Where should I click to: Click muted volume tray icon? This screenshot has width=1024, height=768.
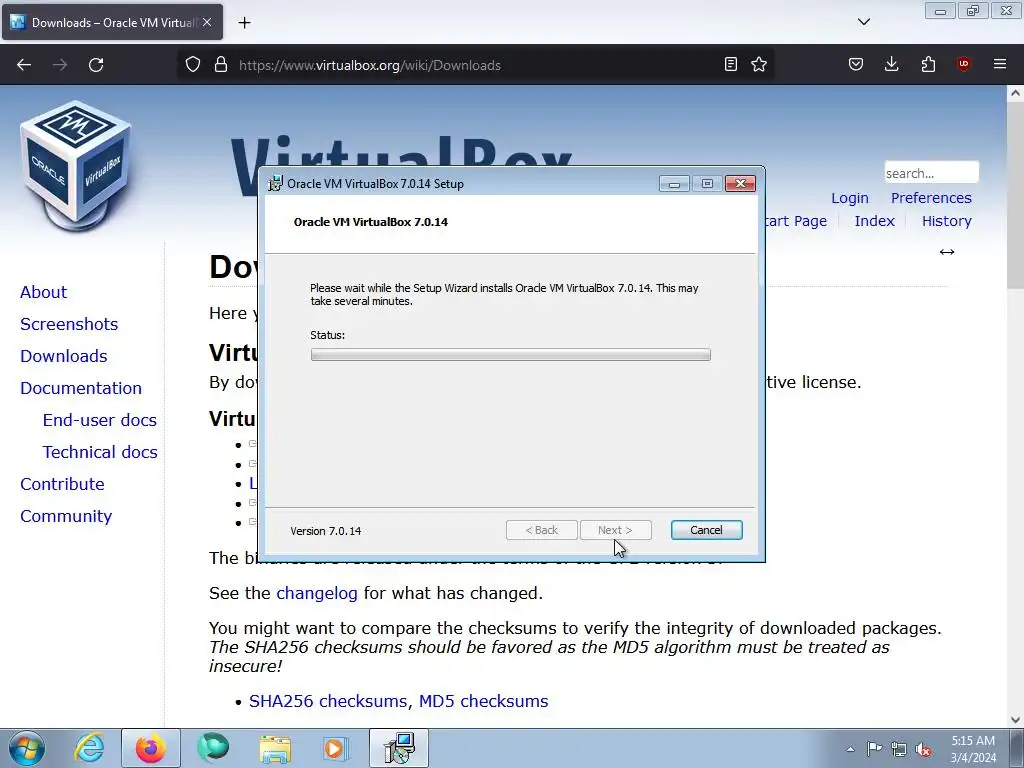[x=923, y=749]
